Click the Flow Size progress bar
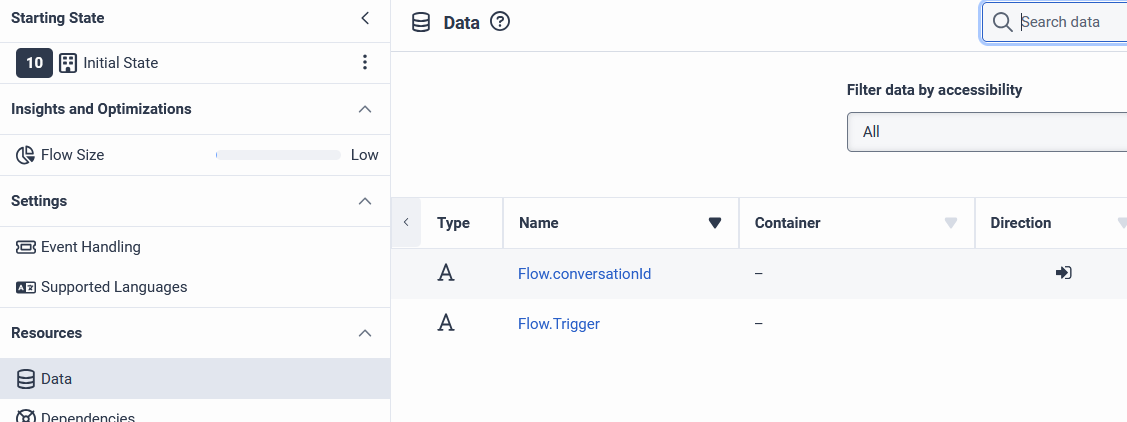The image size is (1127, 422). tap(278, 155)
